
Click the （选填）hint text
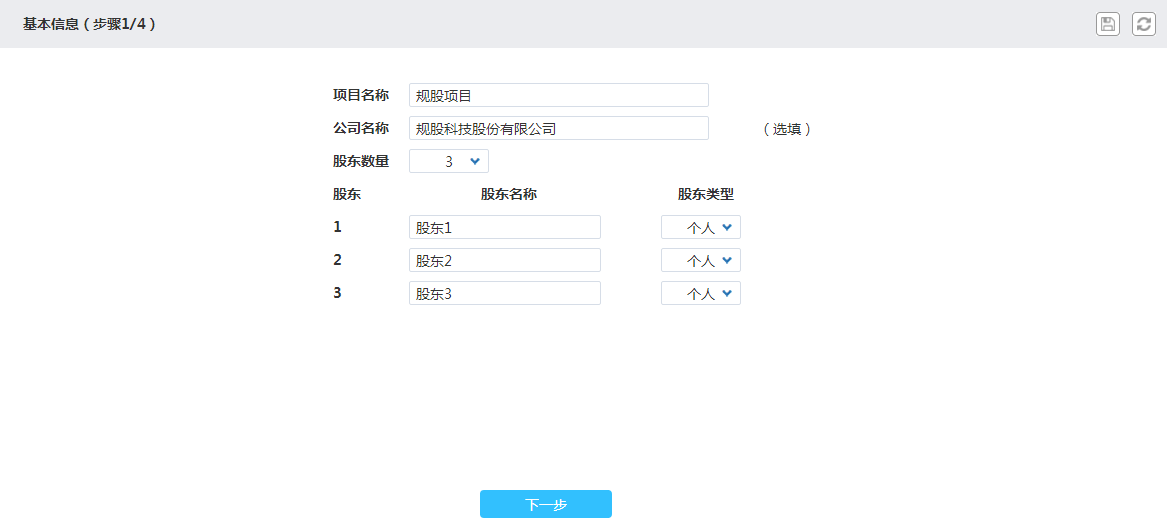(x=787, y=129)
